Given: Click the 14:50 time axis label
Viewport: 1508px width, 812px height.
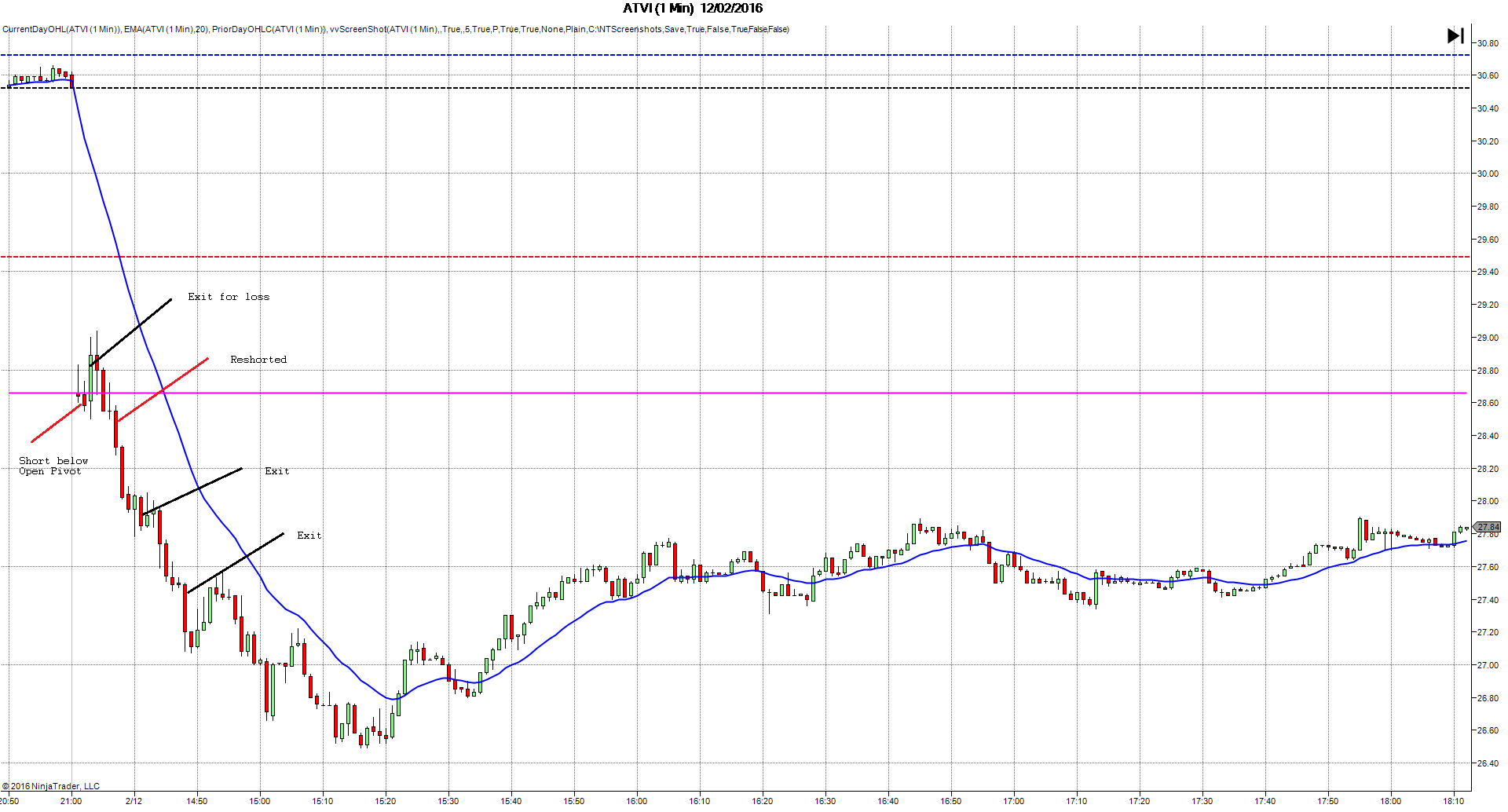Looking at the screenshot, I should [x=197, y=801].
